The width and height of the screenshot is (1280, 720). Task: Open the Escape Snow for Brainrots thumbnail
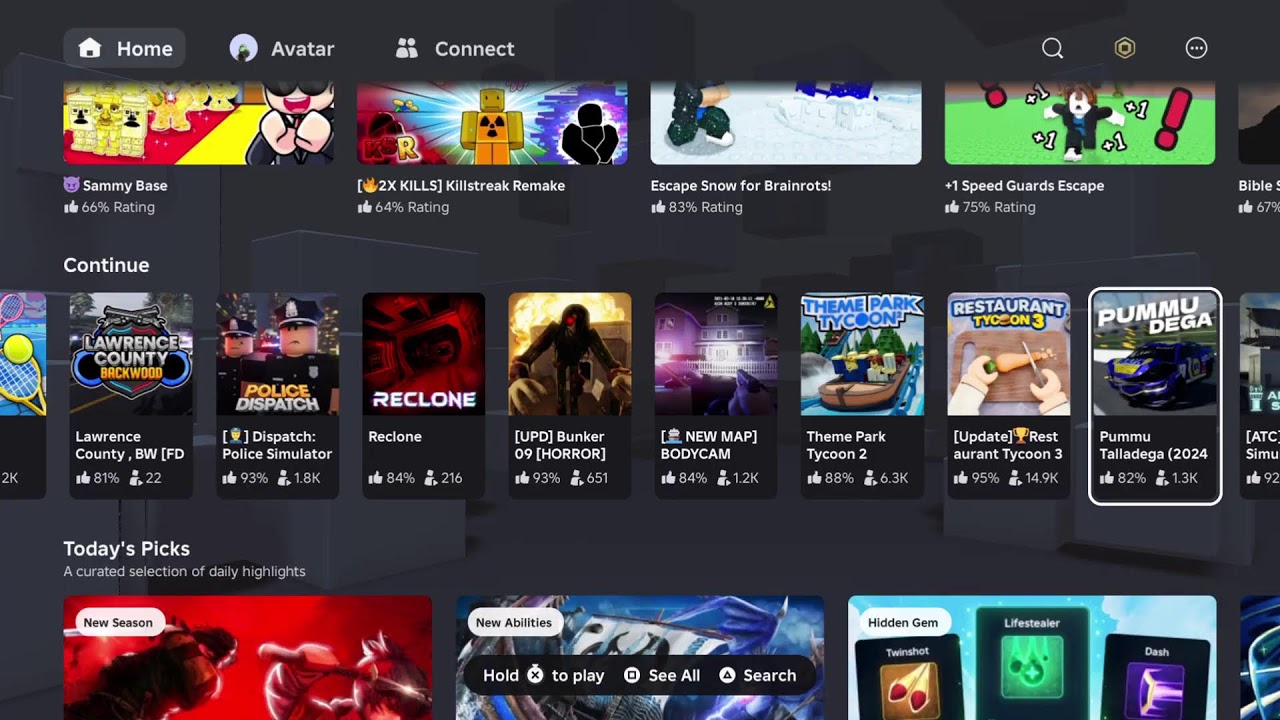(x=786, y=123)
